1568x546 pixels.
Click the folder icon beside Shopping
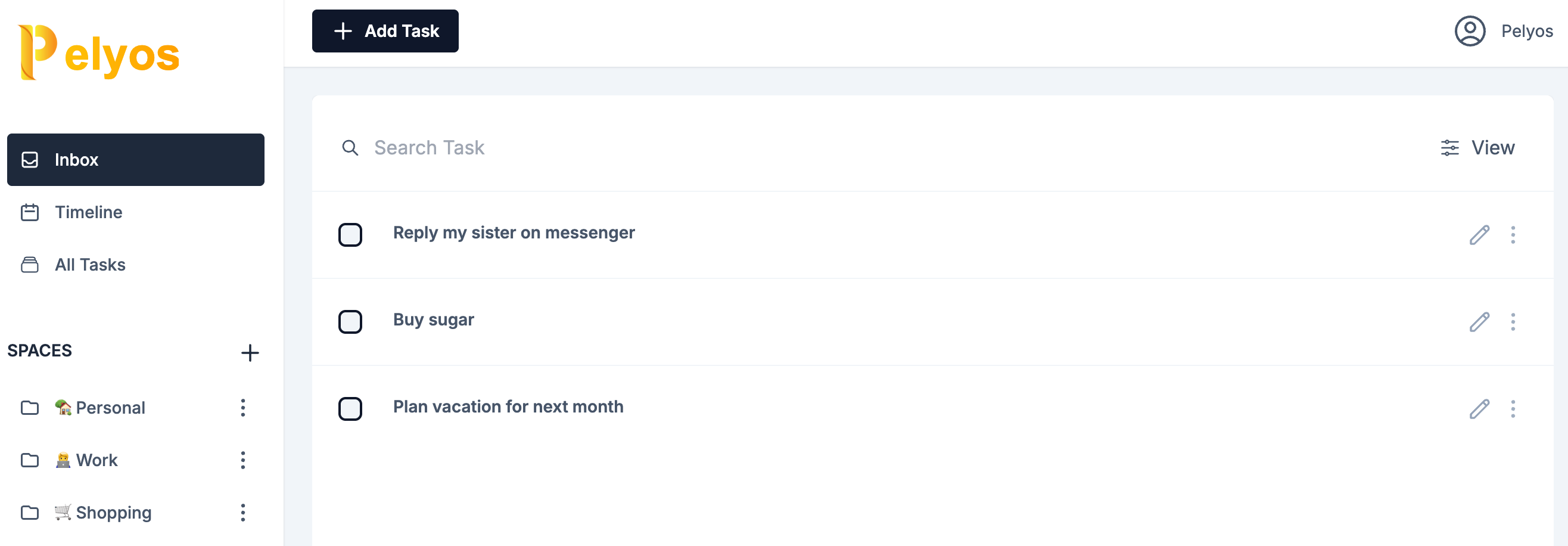click(x=30, y=512)
